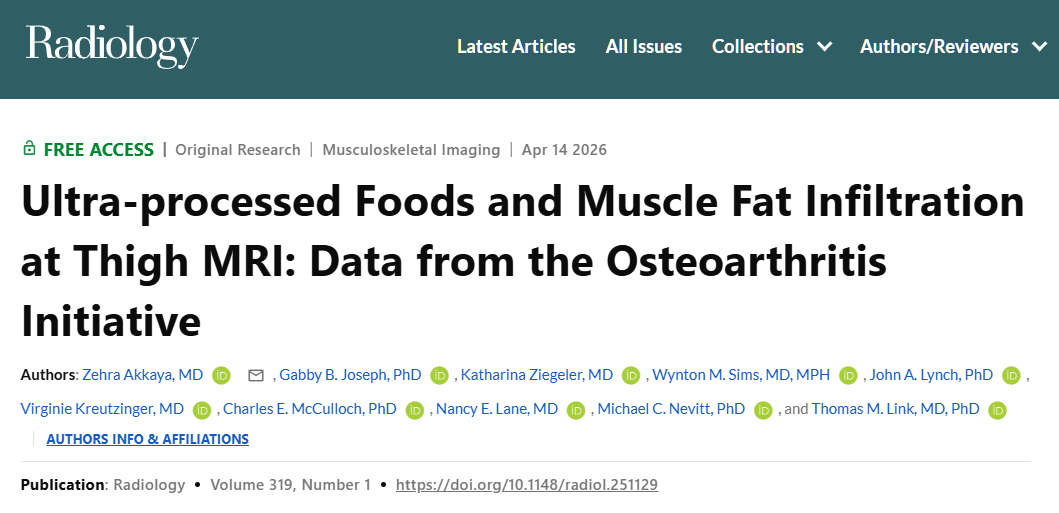Click the email envelope icon for Zehra Akkaya
The image size is (1059, 513).
click(x=256, y=375)
